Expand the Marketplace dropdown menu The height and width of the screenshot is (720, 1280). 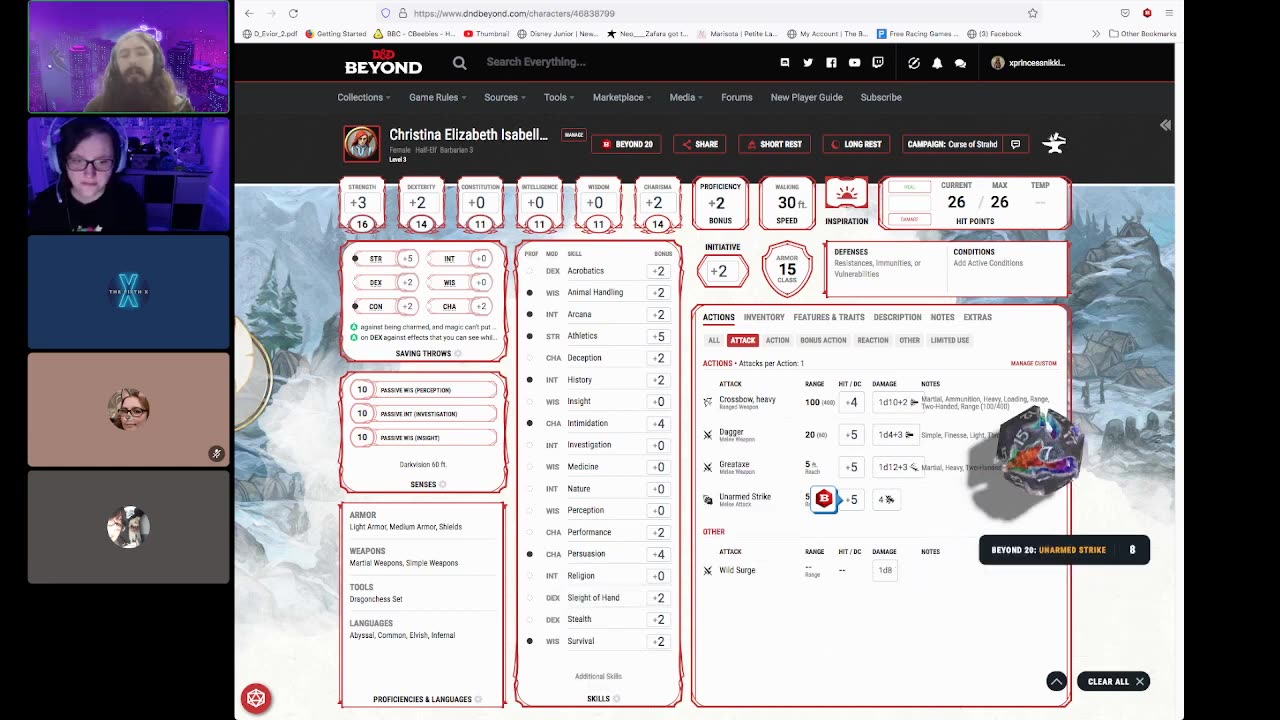pos(622,97)
